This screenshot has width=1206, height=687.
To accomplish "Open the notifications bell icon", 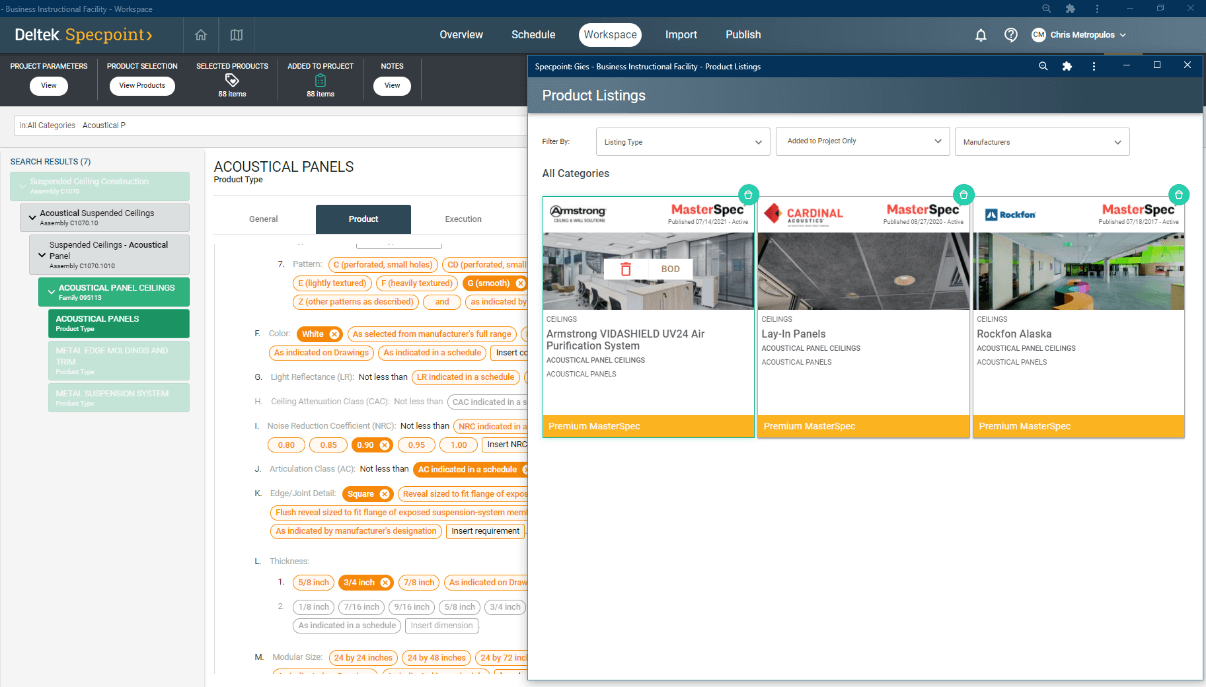I will click(x=982, y=35).
